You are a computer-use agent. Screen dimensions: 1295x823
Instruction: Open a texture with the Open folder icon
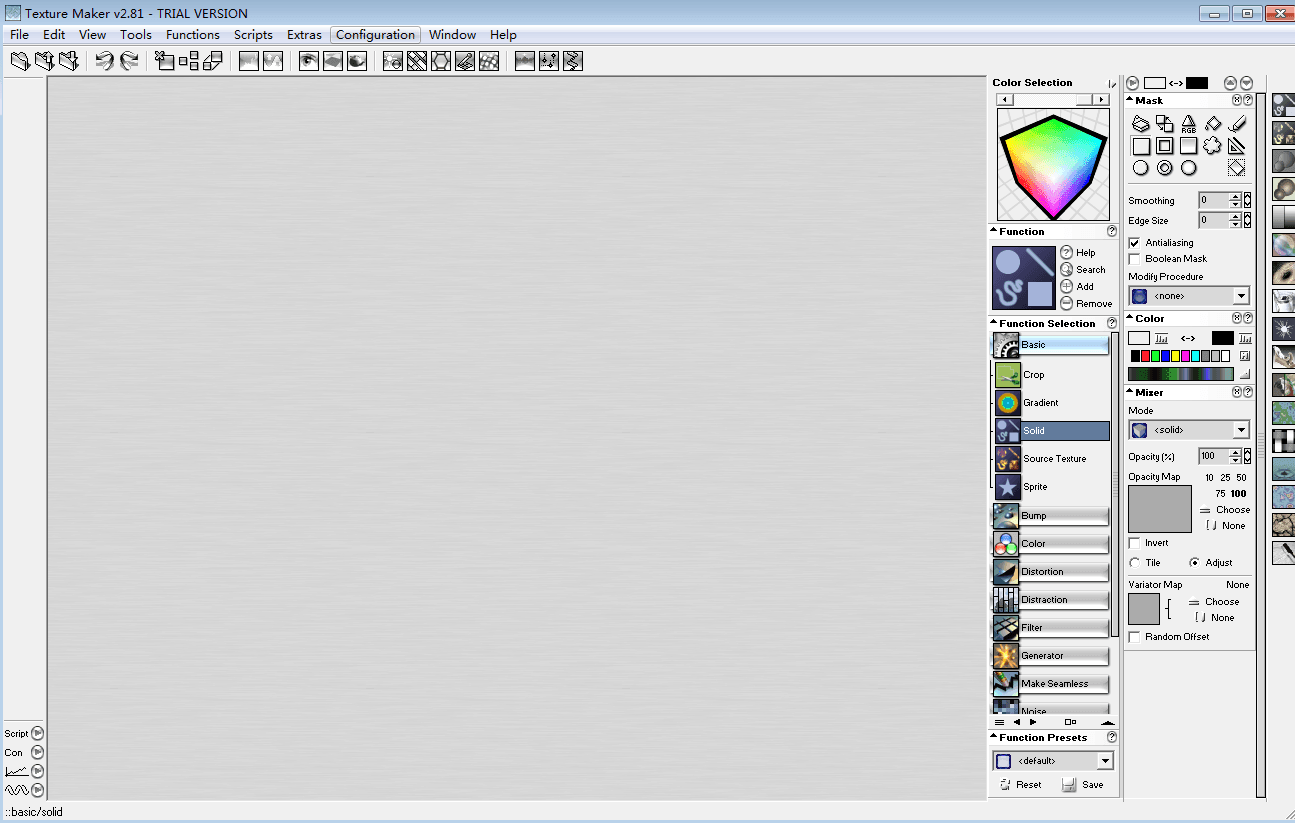(x=19, y=61)
